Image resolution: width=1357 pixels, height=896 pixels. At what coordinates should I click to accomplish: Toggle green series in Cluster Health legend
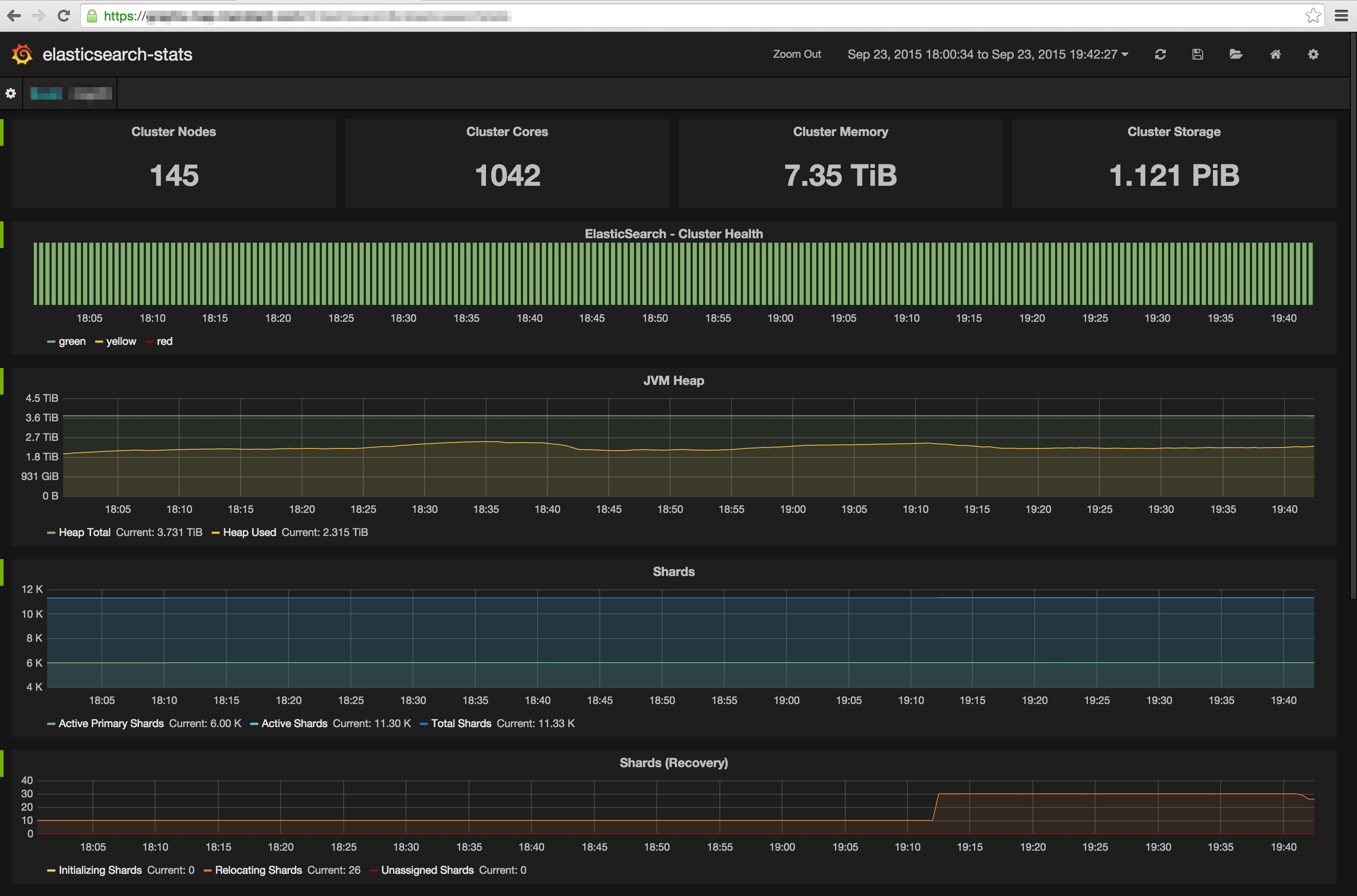[72, 341]
